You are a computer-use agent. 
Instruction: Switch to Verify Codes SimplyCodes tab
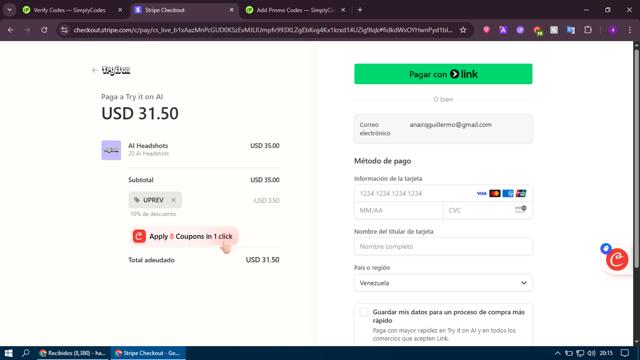(69, 10)
